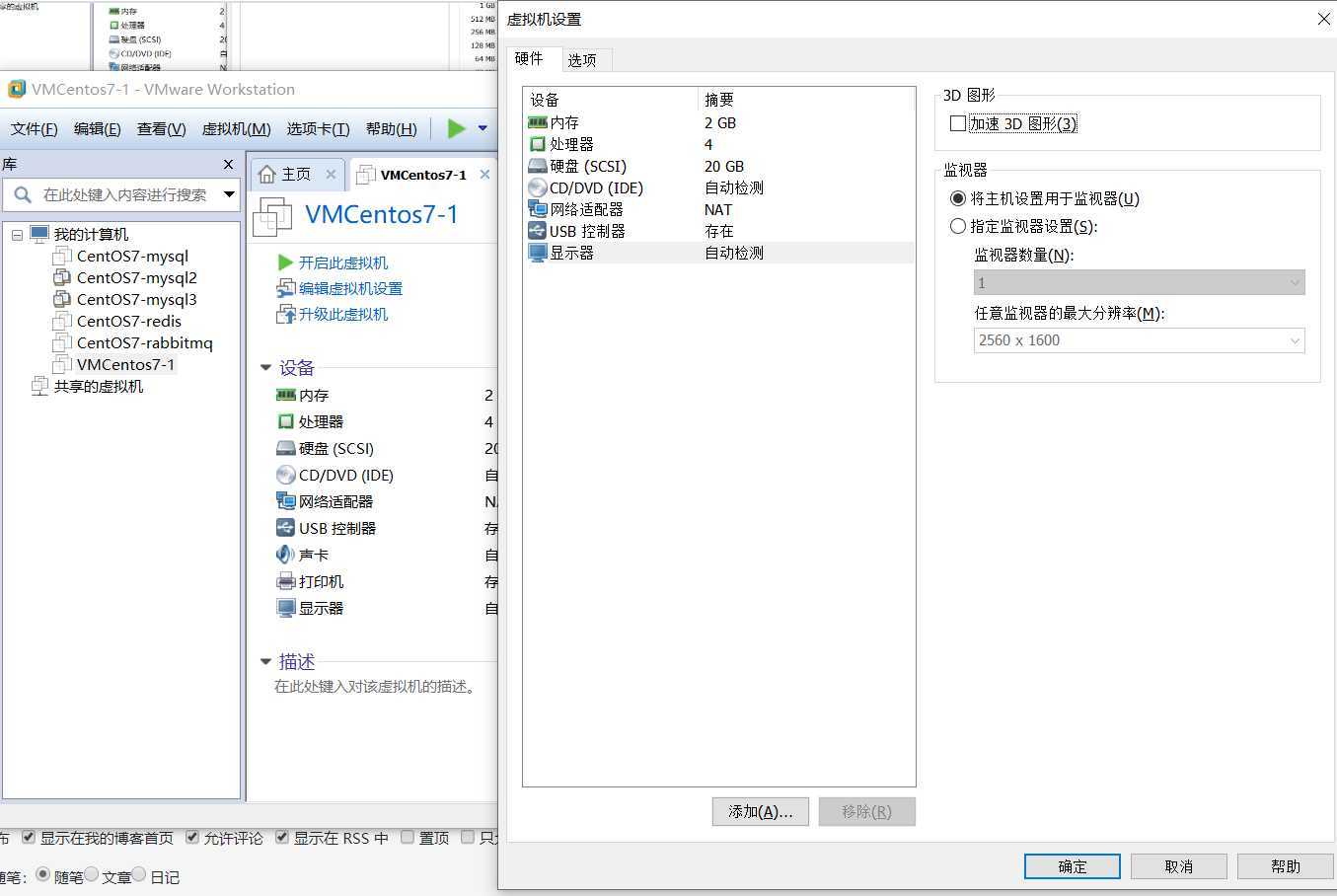Click the 添加(A)... button
Image resolution: width=1337 pixels, height=896 pixels.
tap(760, 811)
